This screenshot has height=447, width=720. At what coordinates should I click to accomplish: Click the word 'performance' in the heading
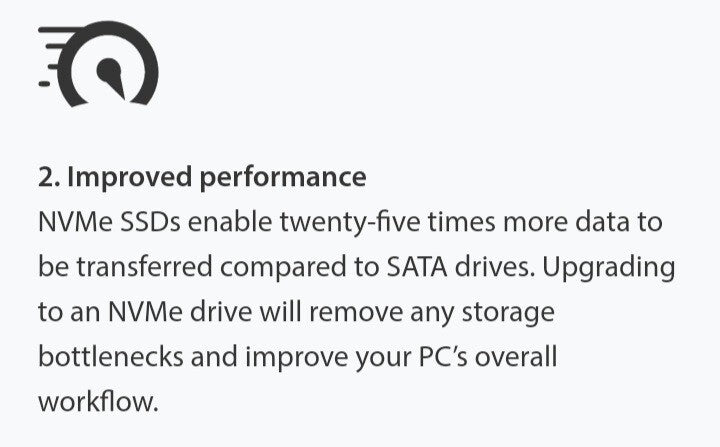click(283, 178)
